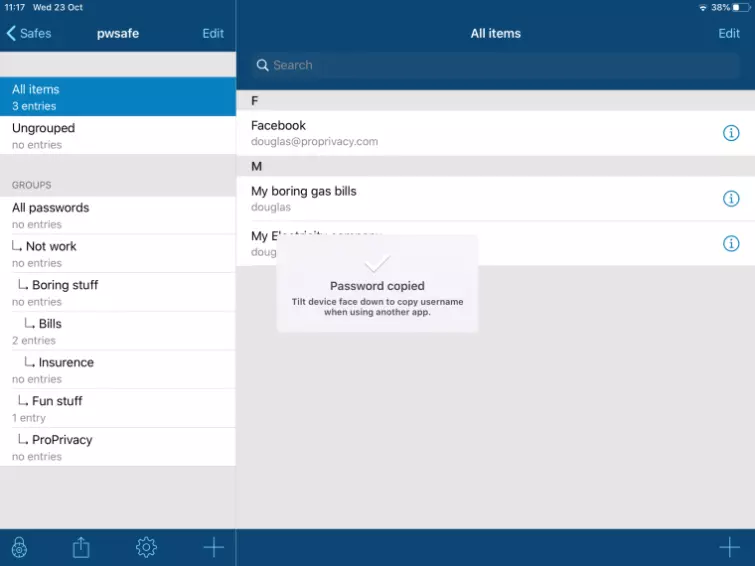
Task: Show info for Facebook entry
Action: point(730,133)
